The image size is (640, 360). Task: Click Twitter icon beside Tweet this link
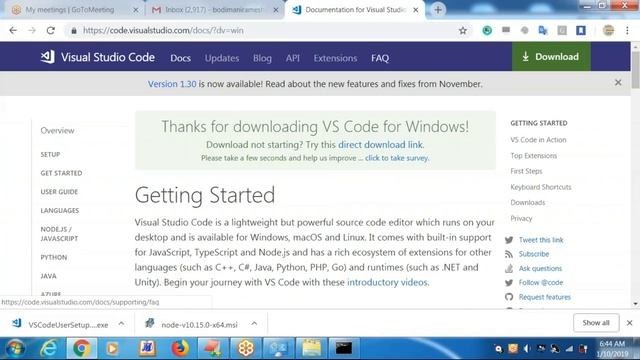509,240
